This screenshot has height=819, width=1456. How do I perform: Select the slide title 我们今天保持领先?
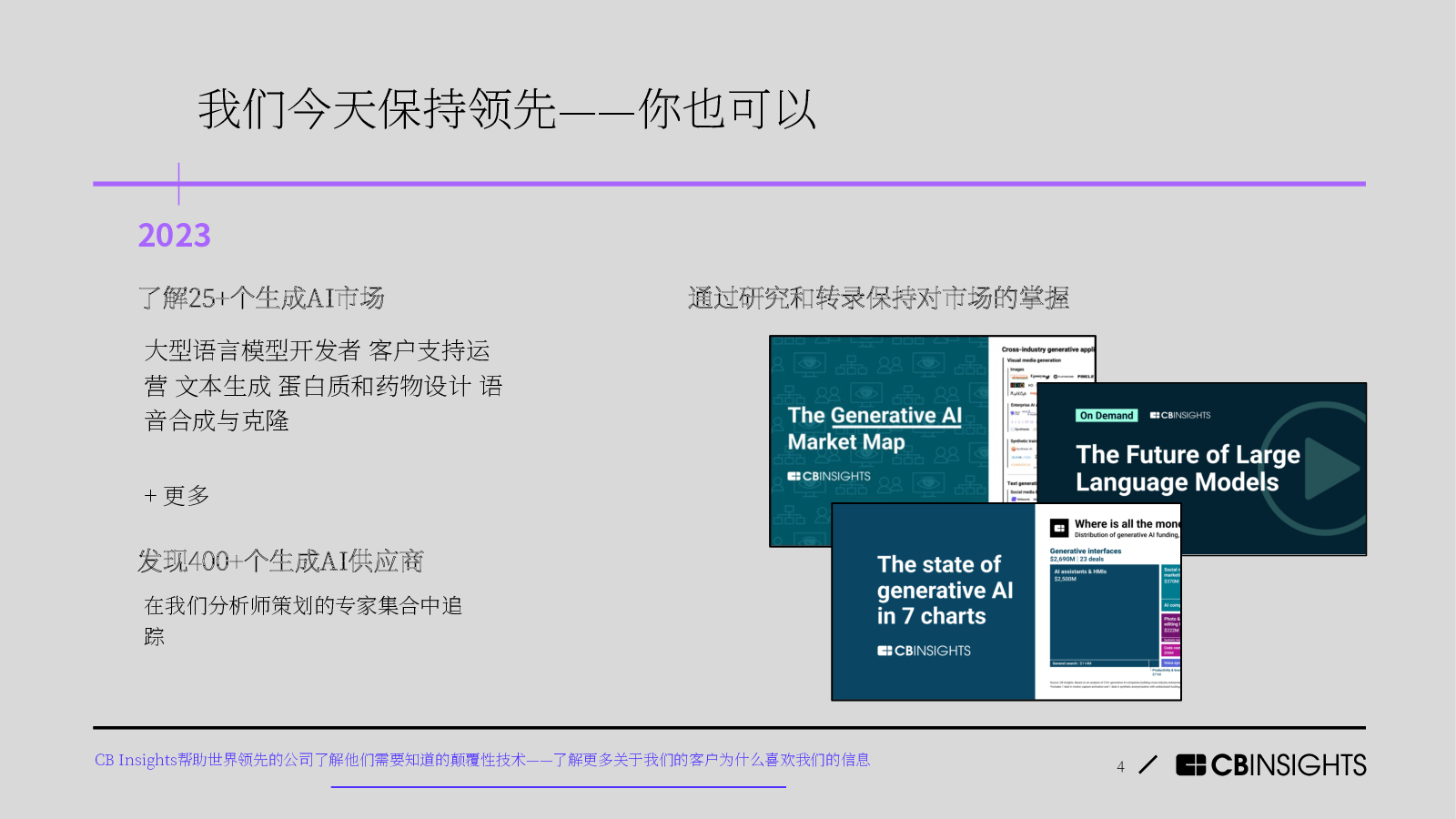point(507,109)
